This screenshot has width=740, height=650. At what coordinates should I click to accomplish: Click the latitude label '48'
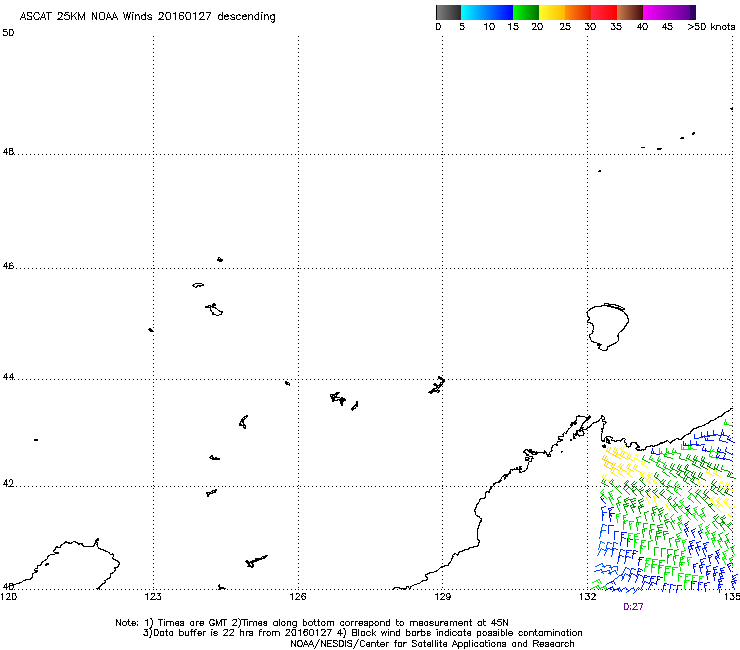tap(8, 152)
